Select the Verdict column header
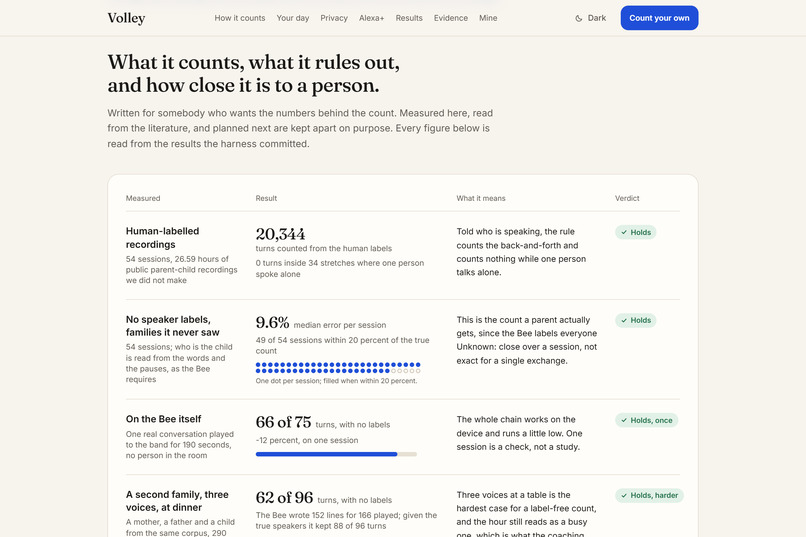 (x=627, y=198)
